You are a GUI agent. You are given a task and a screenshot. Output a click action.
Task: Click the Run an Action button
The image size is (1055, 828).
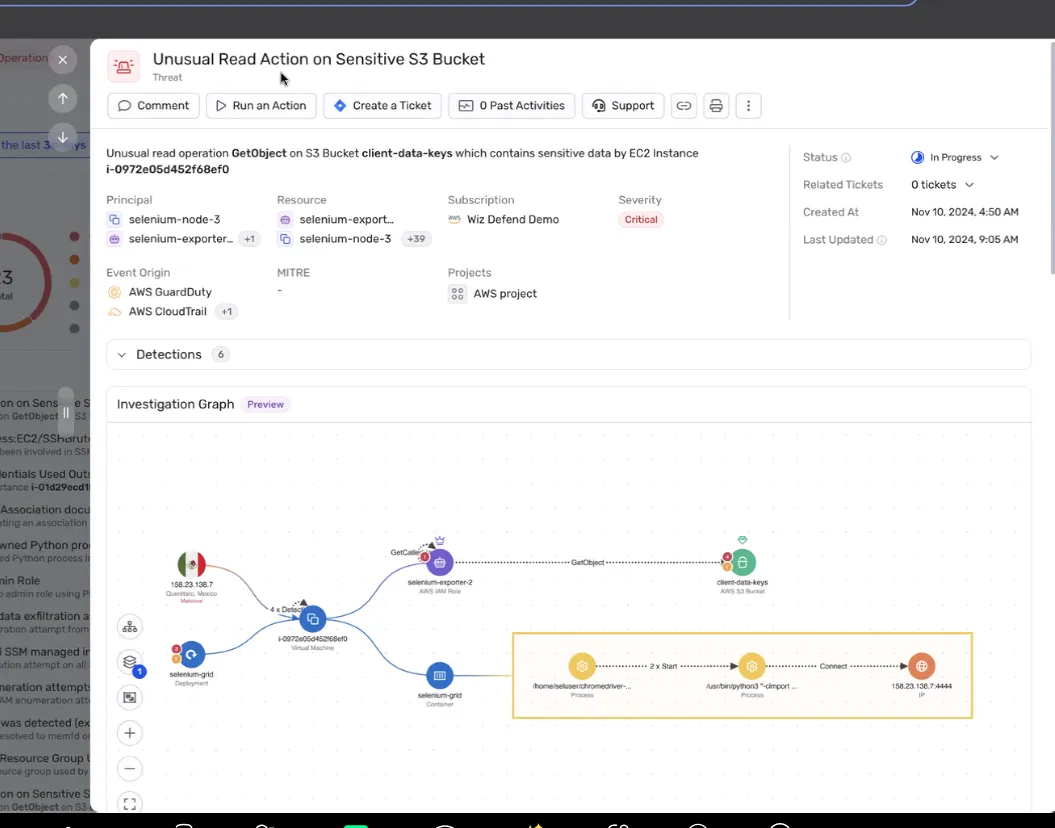[x=261, y=106]
